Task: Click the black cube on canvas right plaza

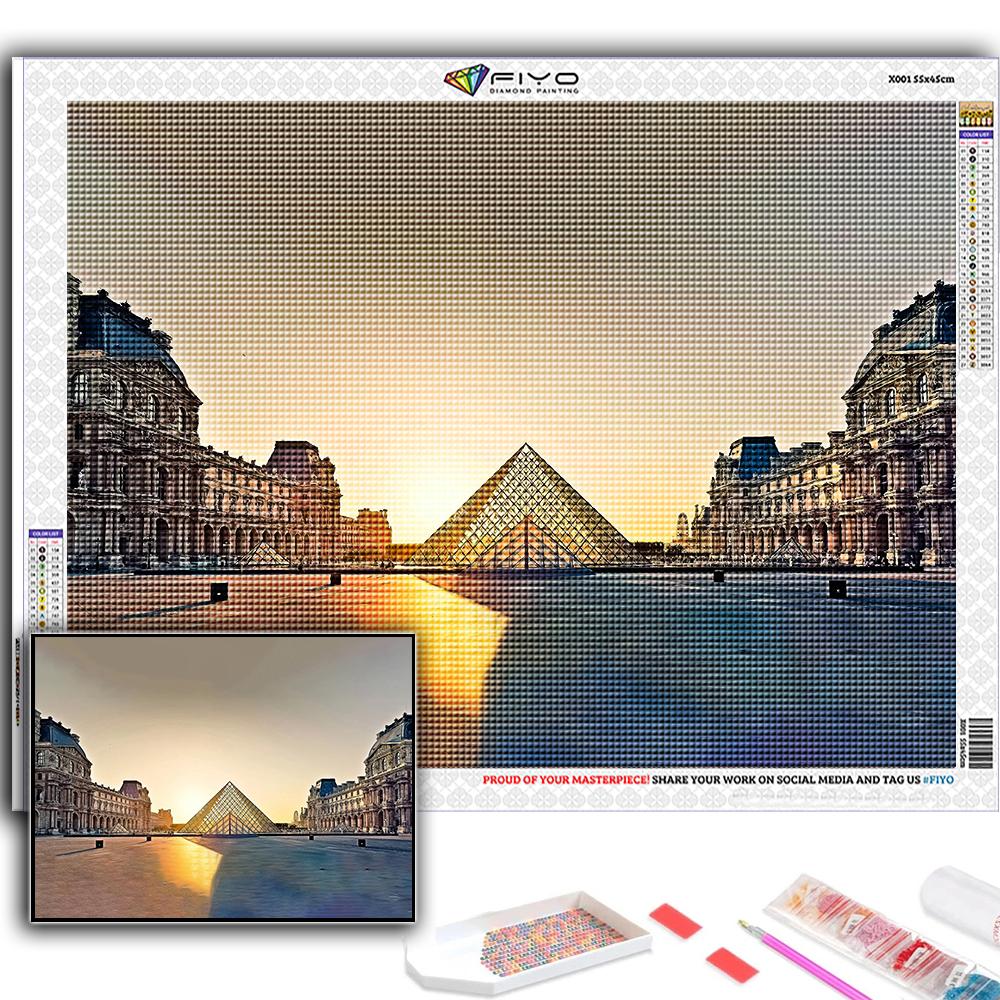Action: pyautogui.click(x=837, y=589)
